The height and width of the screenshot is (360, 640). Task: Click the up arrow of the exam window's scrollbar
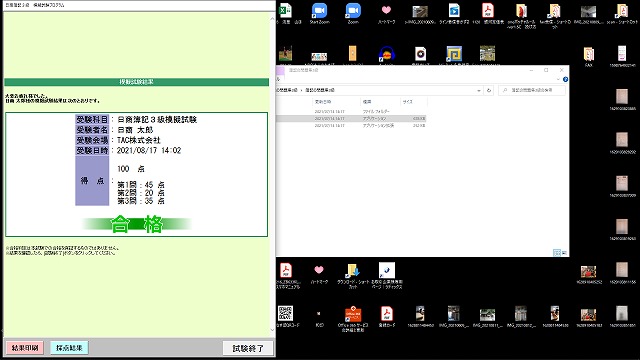click(x=272, y=19)
